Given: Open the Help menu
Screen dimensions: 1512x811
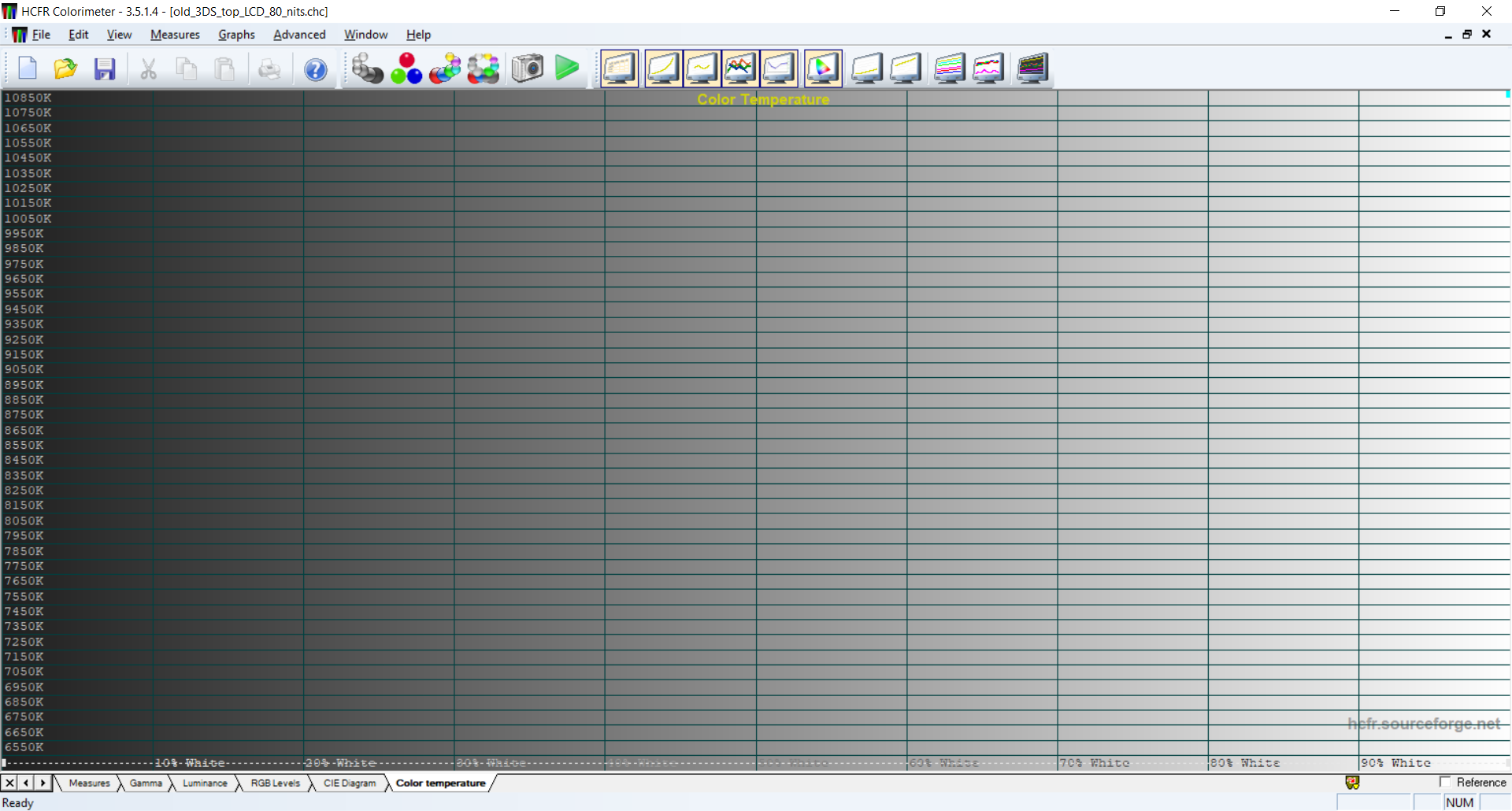Looking at the screenshot, I should 418,35.
